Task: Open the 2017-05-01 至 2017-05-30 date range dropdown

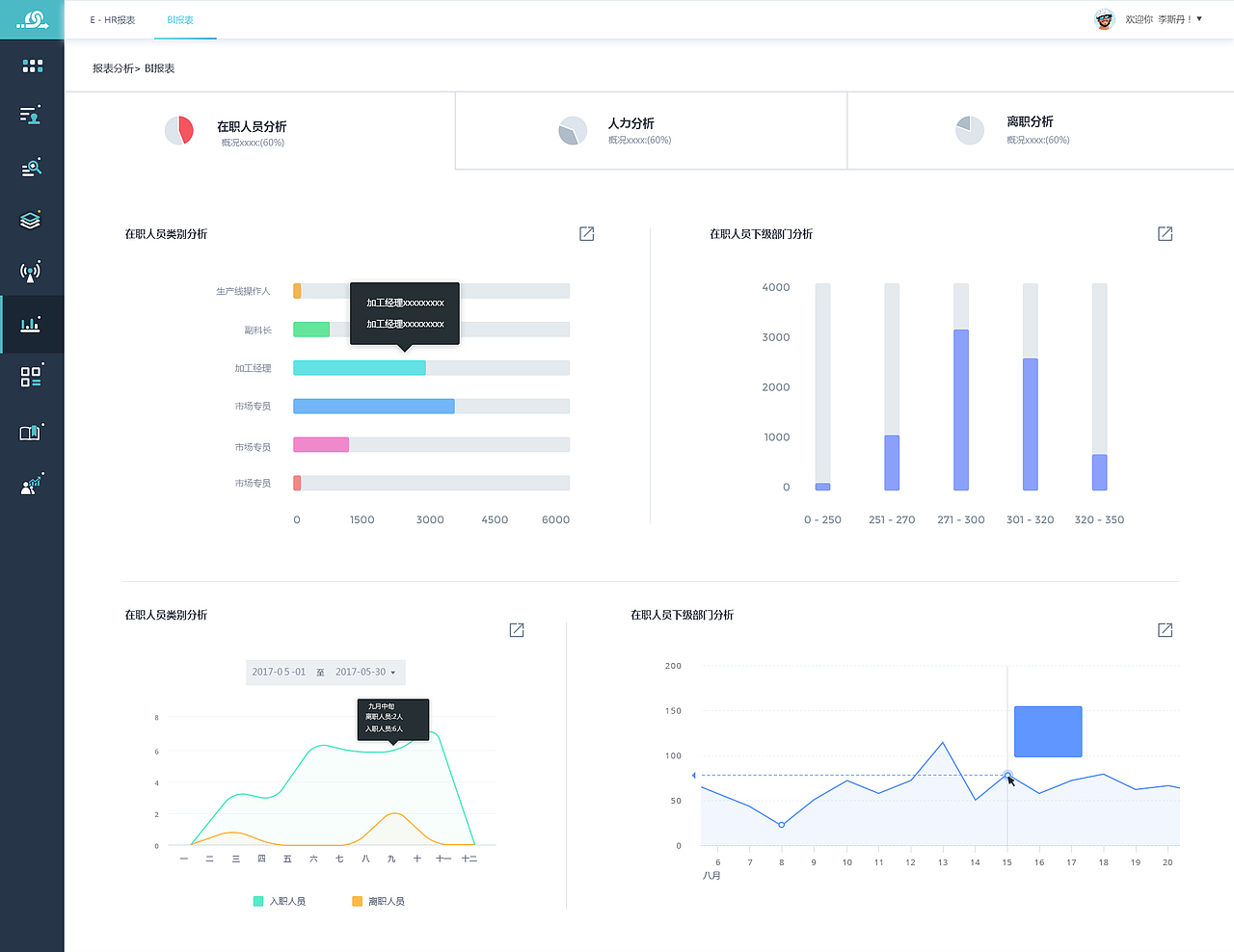Action: click(x=326, y=673)
